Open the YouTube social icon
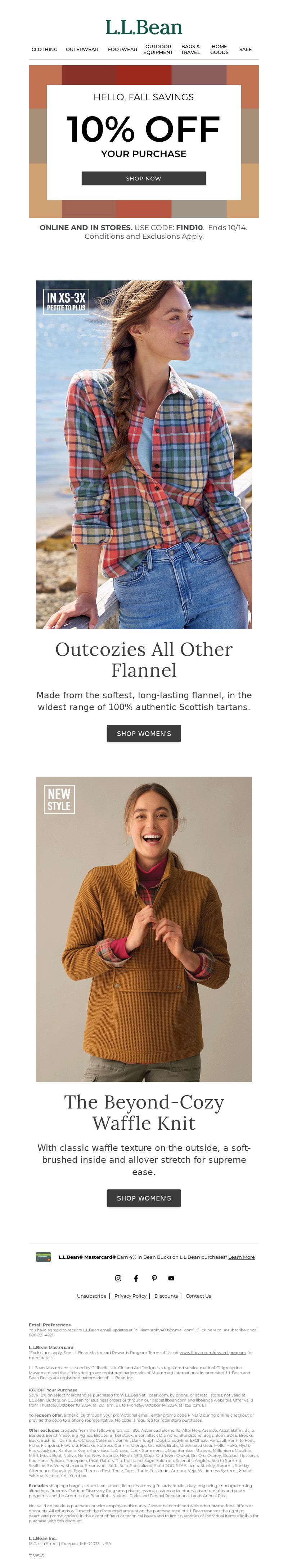 (171, 1278)
